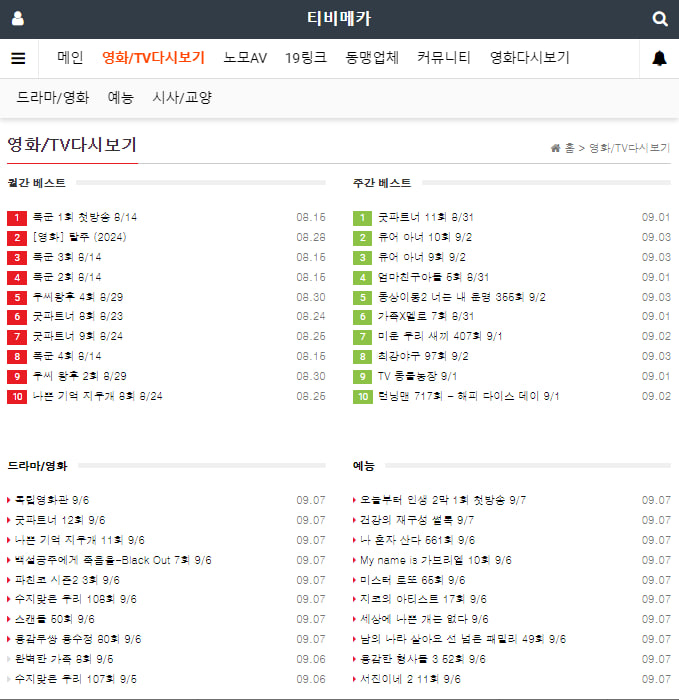The width and height of the screenshot is (679, 700).
Task: Open '완벽한 가족 8회 9/5' entry
Action: point(64,659)
